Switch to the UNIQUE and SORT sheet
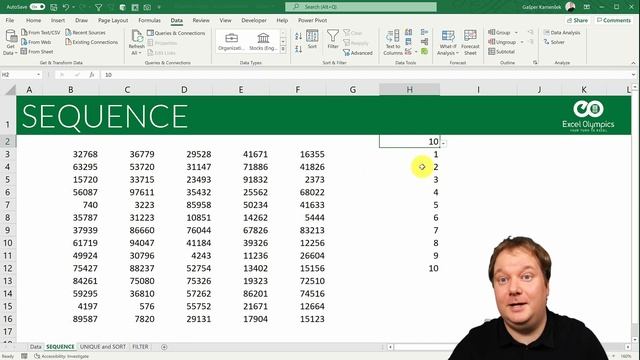The image size is (640, 360). (103, 347)
